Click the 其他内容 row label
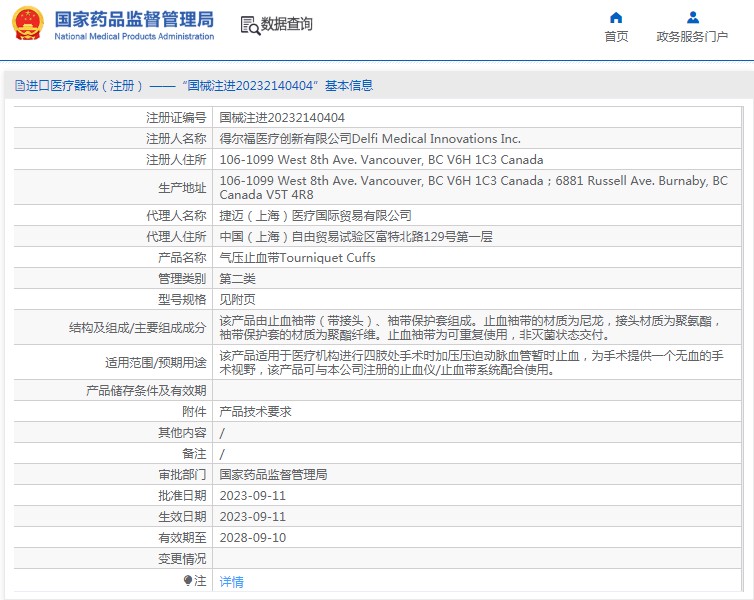 tap(182, 433)
